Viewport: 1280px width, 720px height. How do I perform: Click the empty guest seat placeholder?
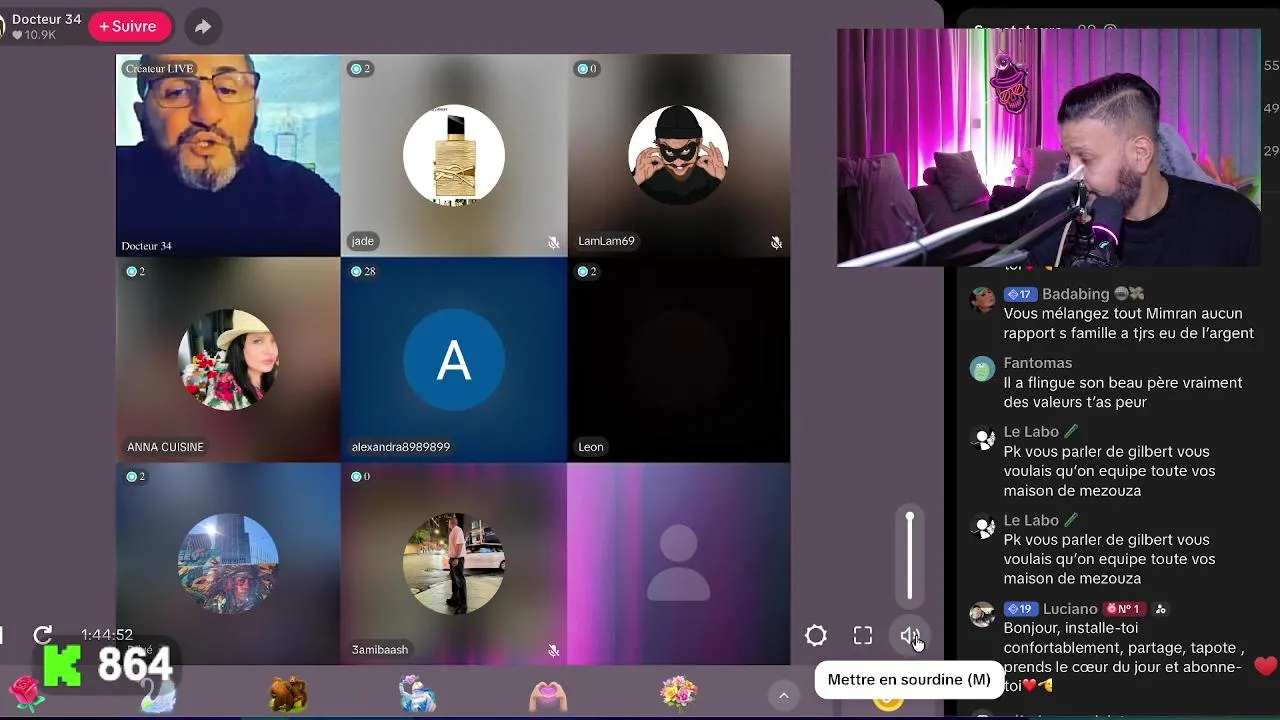[x=679, y=563]
